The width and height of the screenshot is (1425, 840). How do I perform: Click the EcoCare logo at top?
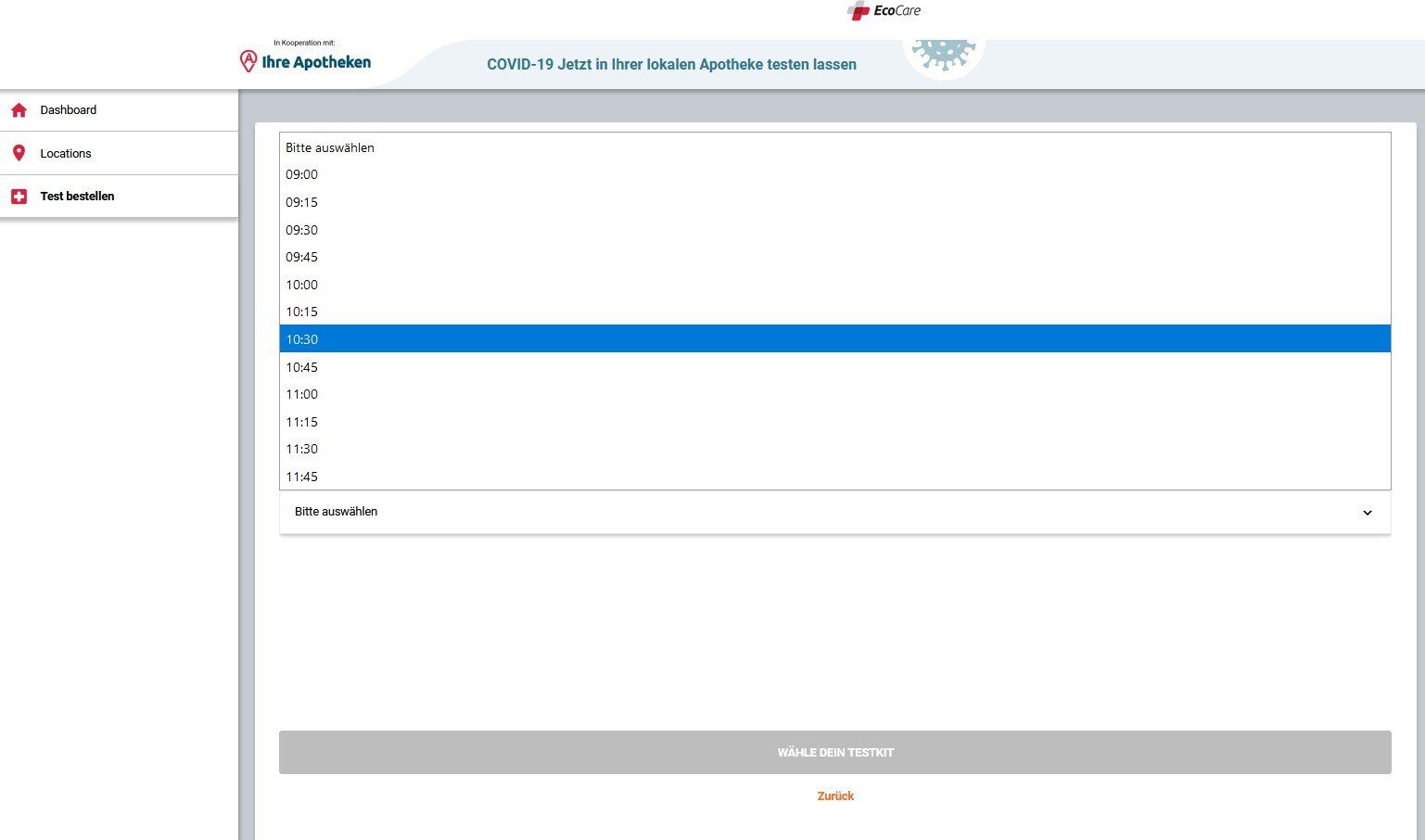884,11
